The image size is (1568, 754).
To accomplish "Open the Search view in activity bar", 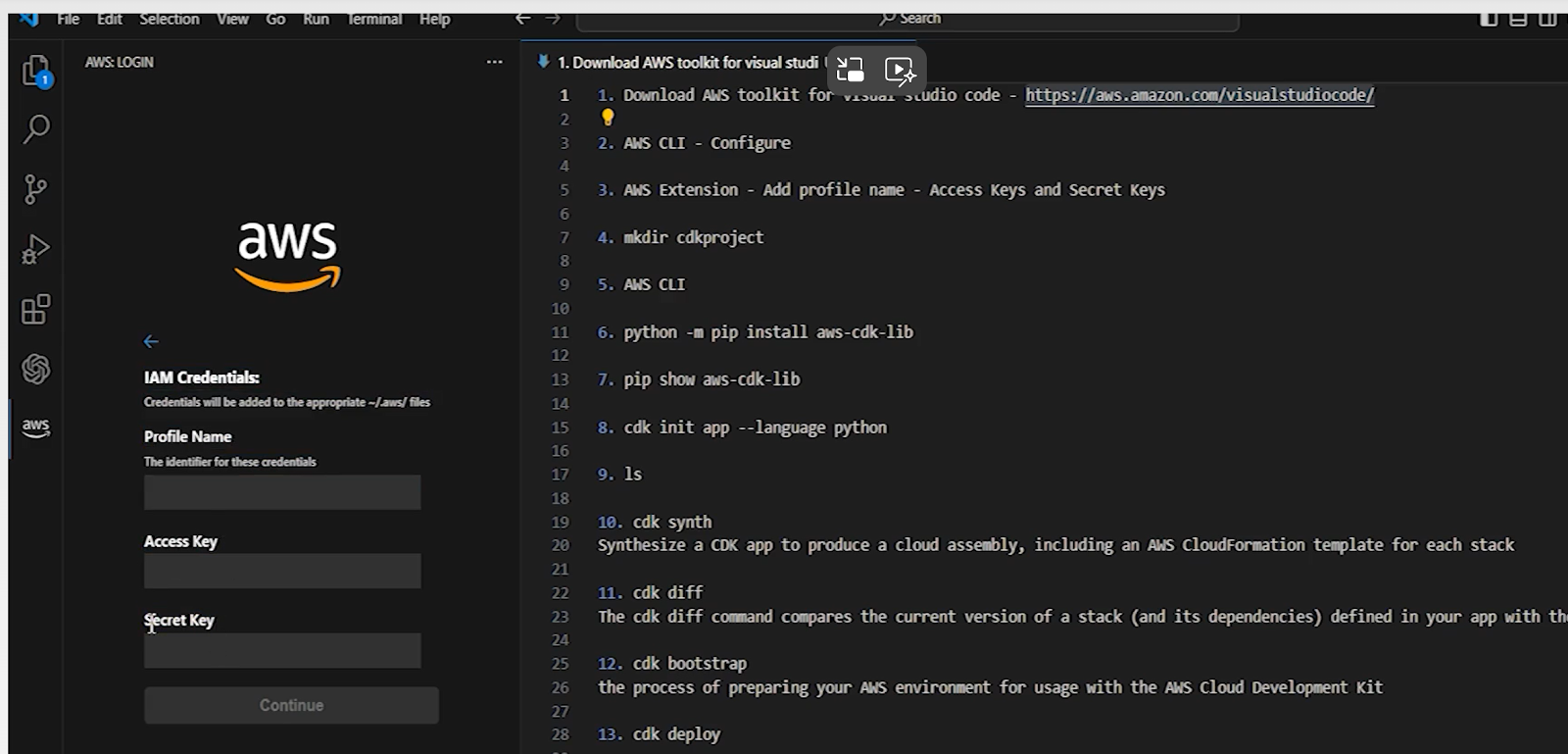I will 36,129.
